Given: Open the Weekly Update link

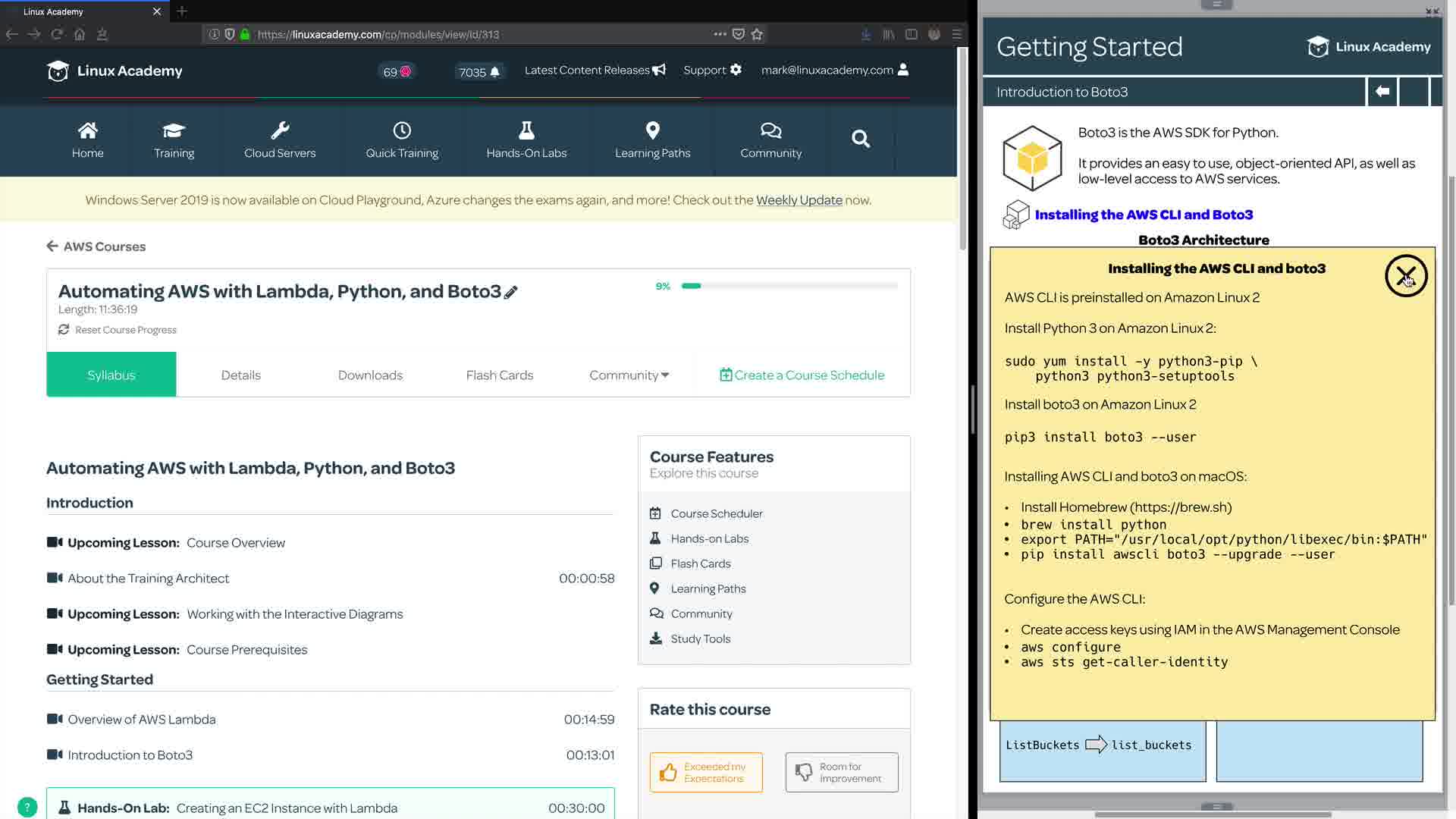Looking at the screenshot, I should click(x=799, y=200).
